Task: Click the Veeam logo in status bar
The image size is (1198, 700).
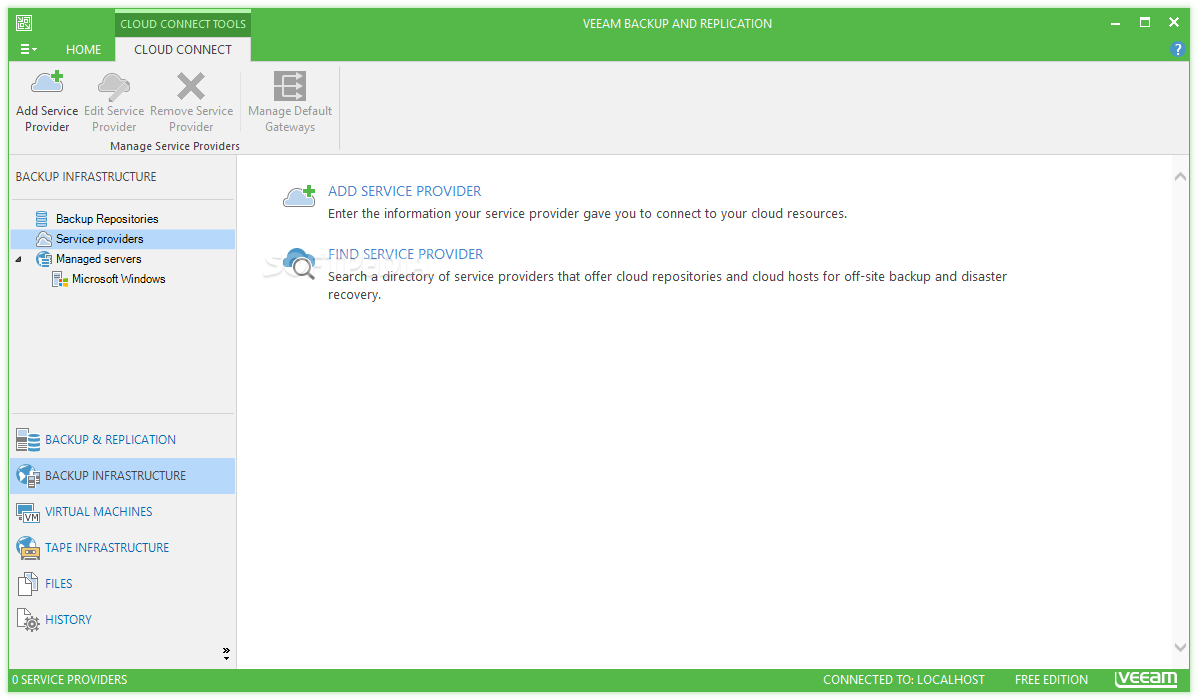Action: point(1145,679)
